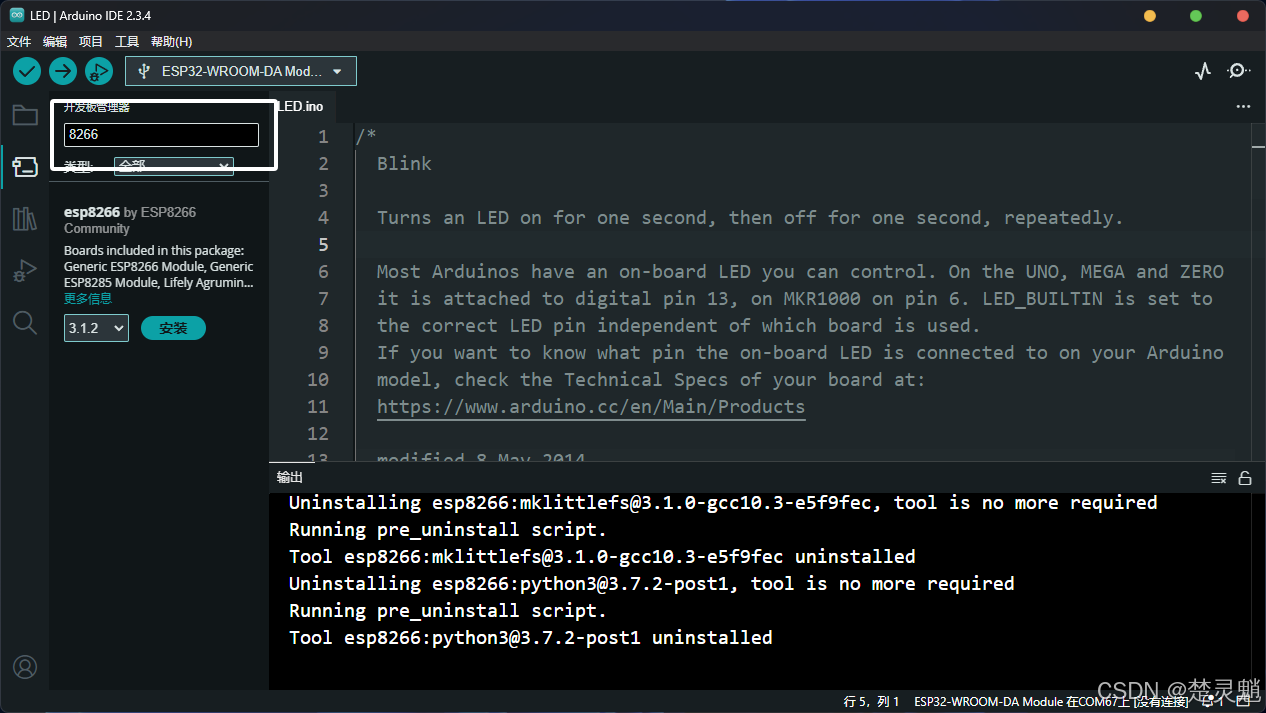Click the Community label under esp8266
Screen dimensions: 1266x713
[x=97, y=228]
